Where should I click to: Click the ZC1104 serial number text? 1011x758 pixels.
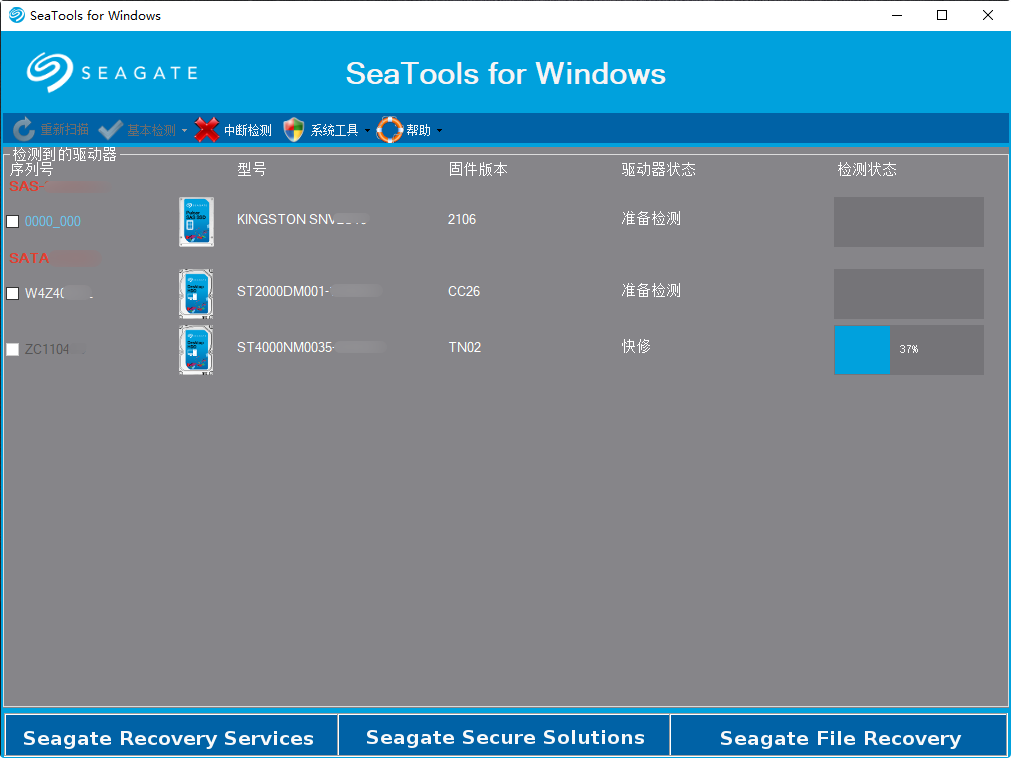[55, 349]
